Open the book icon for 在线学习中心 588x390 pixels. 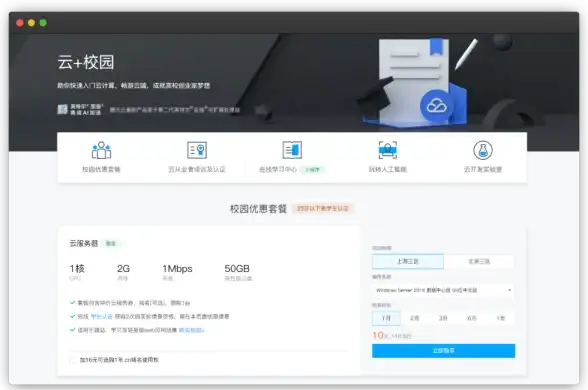point(292,150)
